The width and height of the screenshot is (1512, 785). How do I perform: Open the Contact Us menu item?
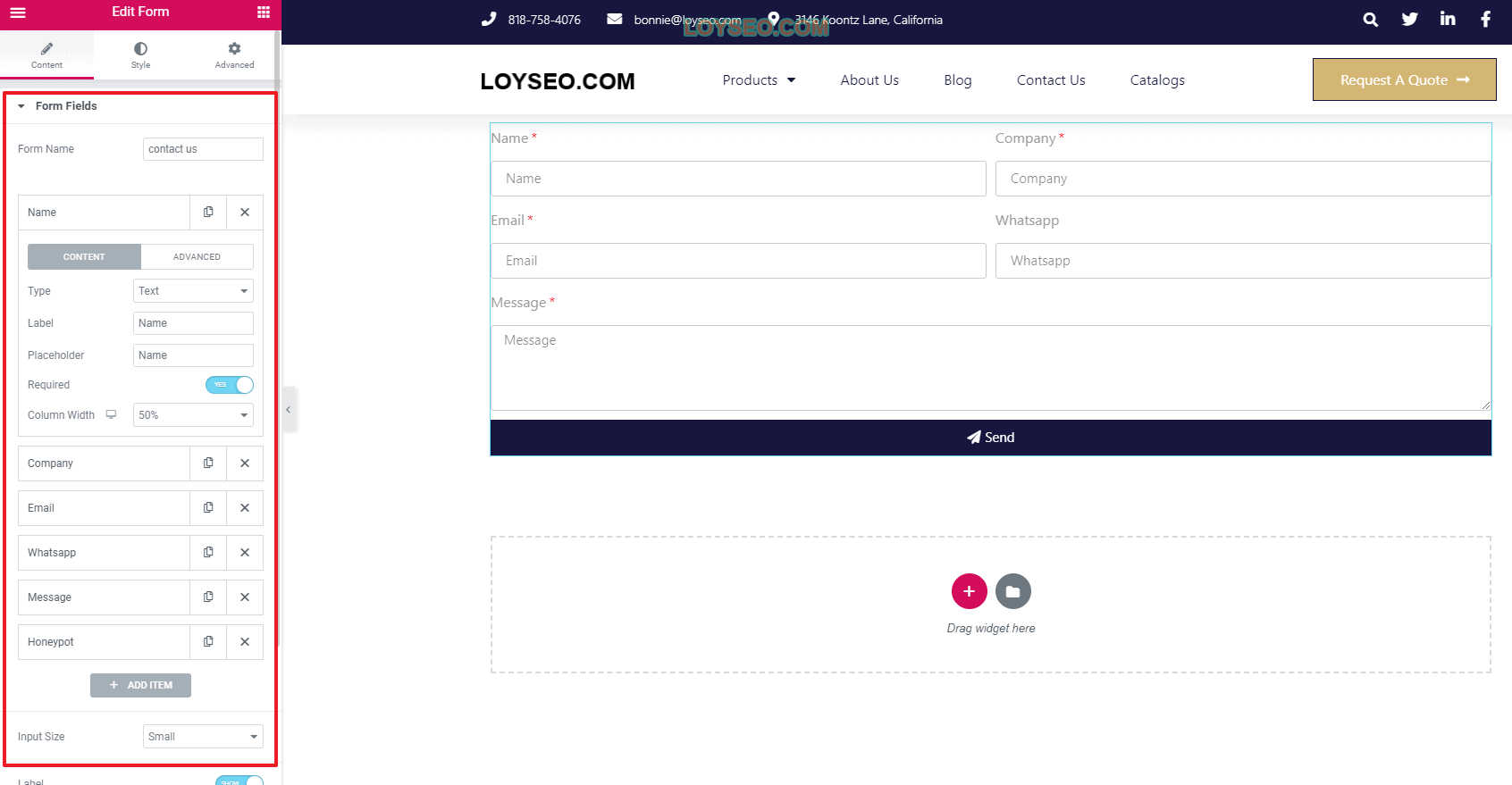click(1051, 80)
